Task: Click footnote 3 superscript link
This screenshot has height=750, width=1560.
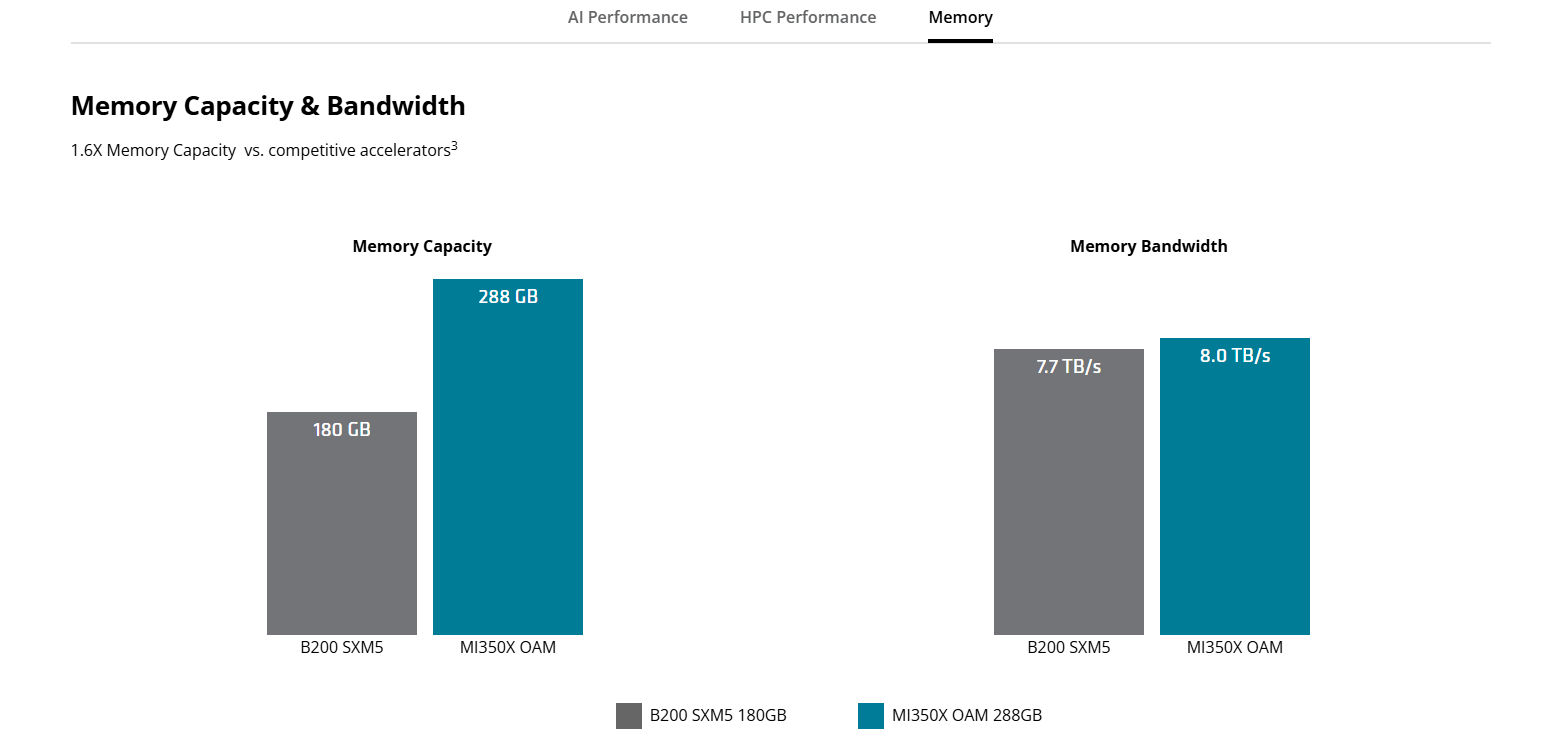Action: tap(454, 146)
